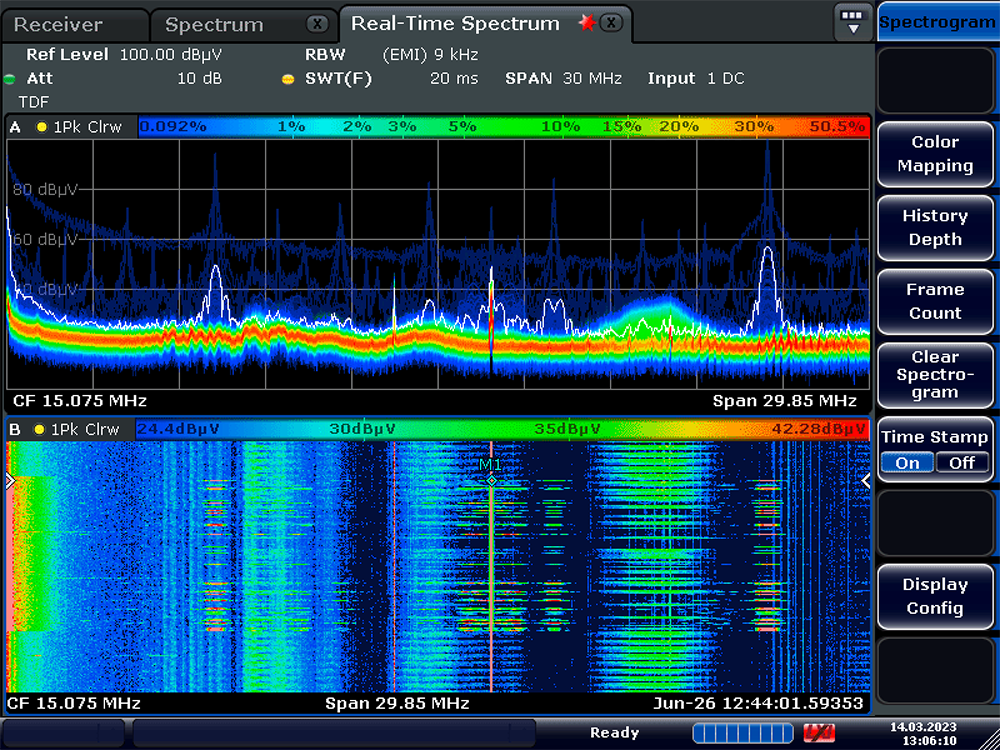Turn Time Stamp Off

tap(961, 463)
